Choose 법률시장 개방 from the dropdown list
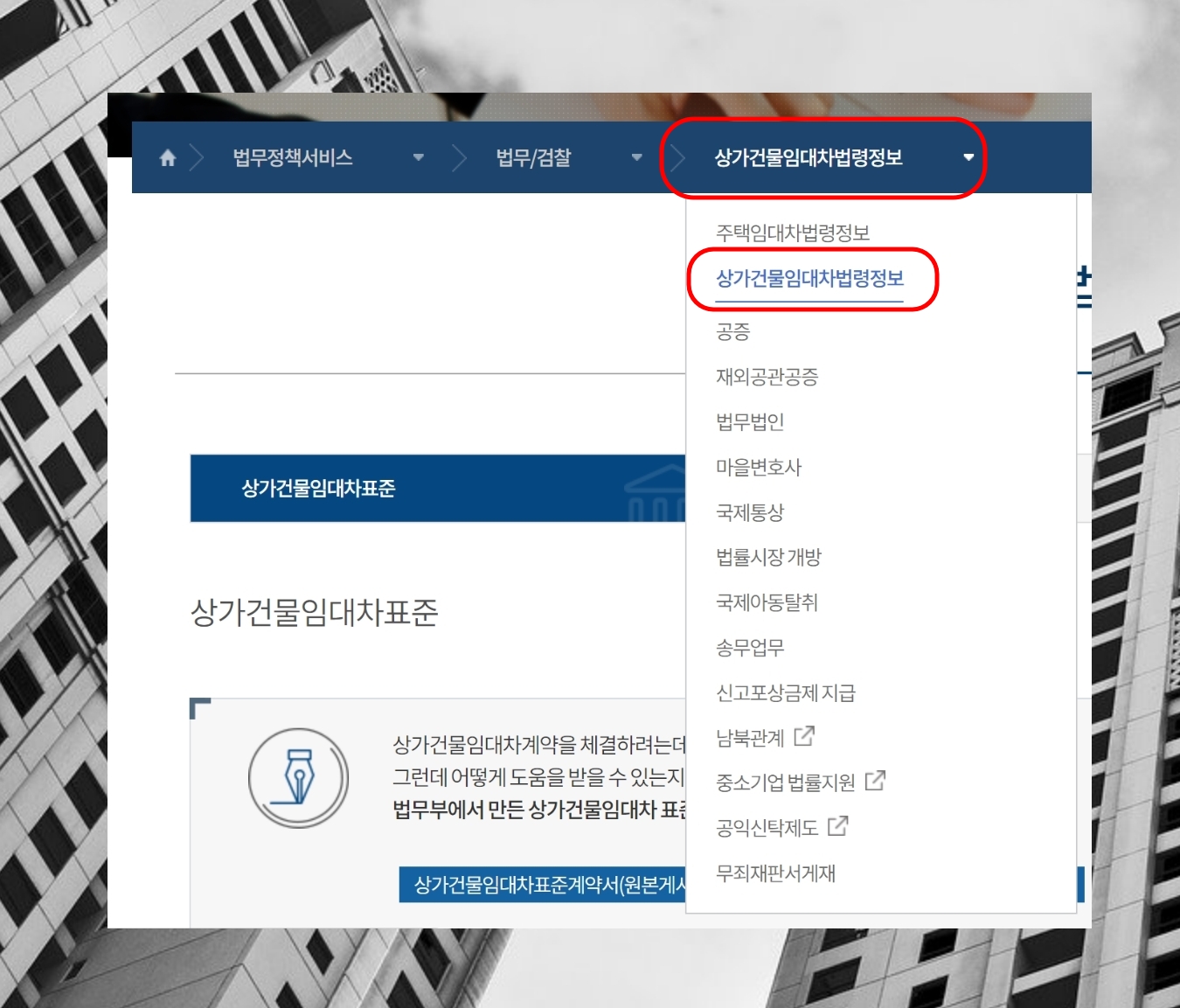 tap(769, 557)
